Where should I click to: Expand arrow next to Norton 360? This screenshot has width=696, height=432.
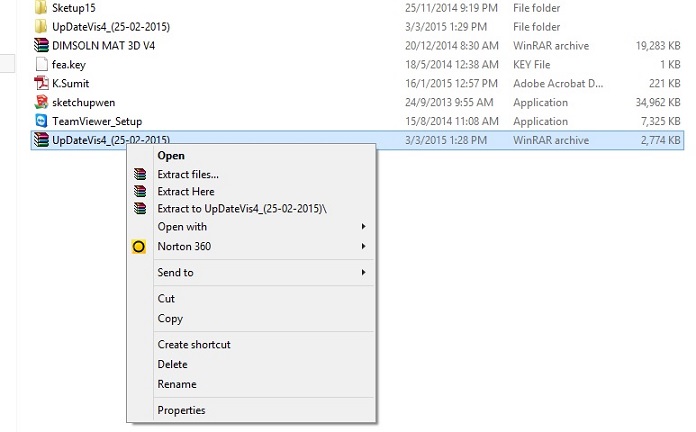tap(364, 246)
